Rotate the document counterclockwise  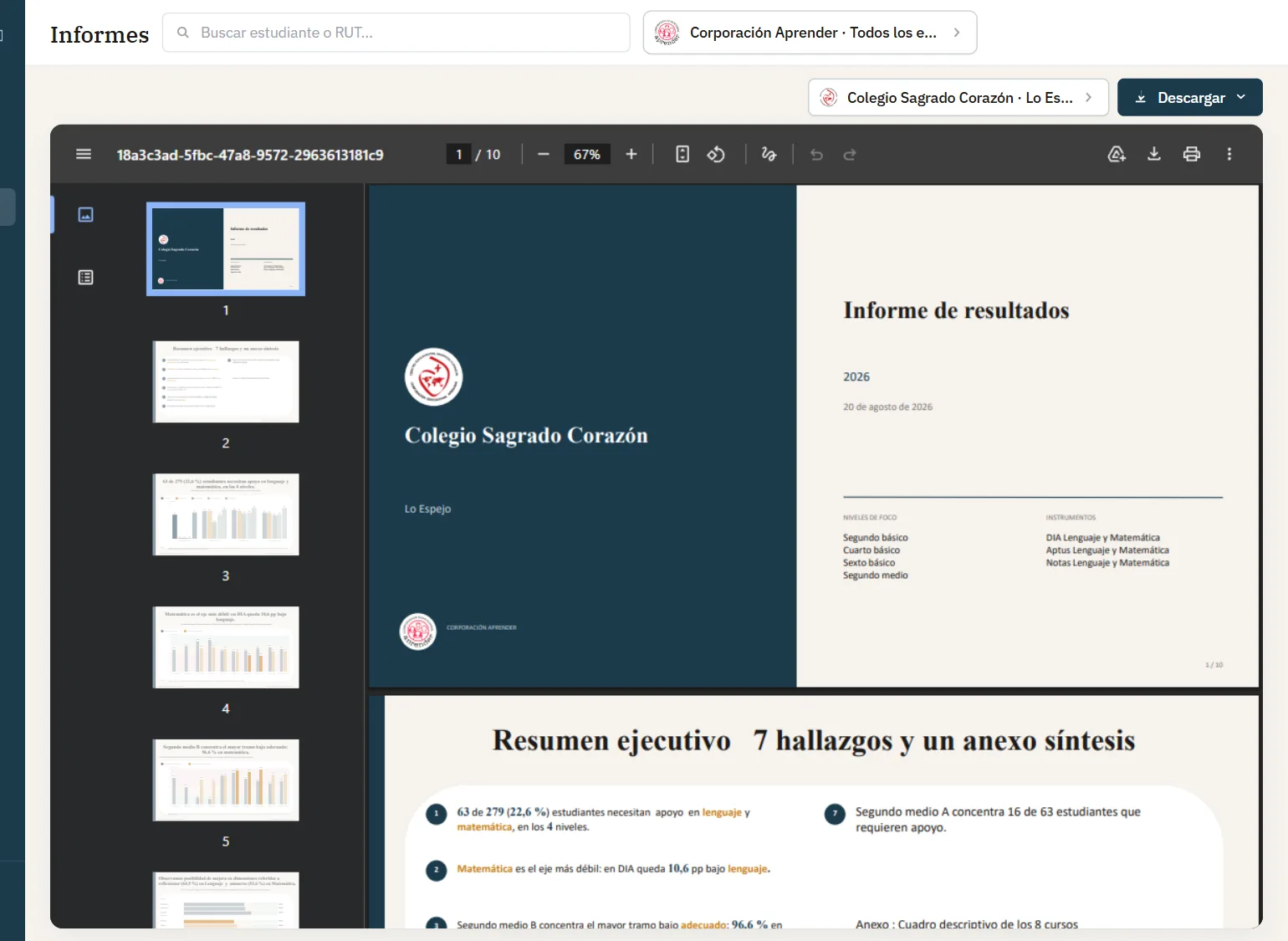pos(716,154)
